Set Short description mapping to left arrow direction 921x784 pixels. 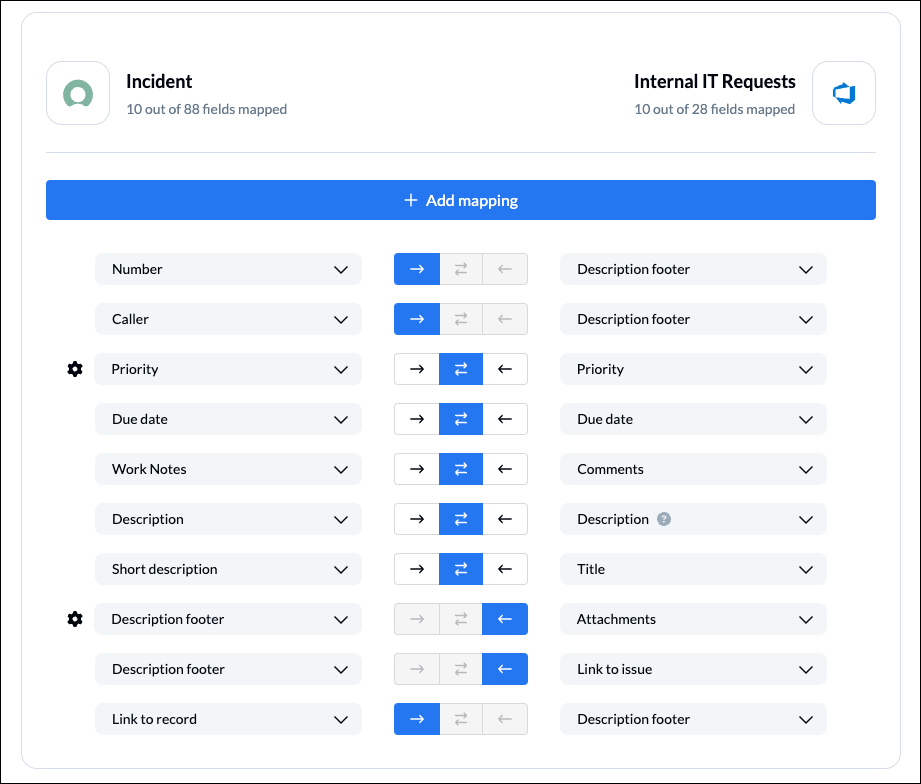point(505,569)
